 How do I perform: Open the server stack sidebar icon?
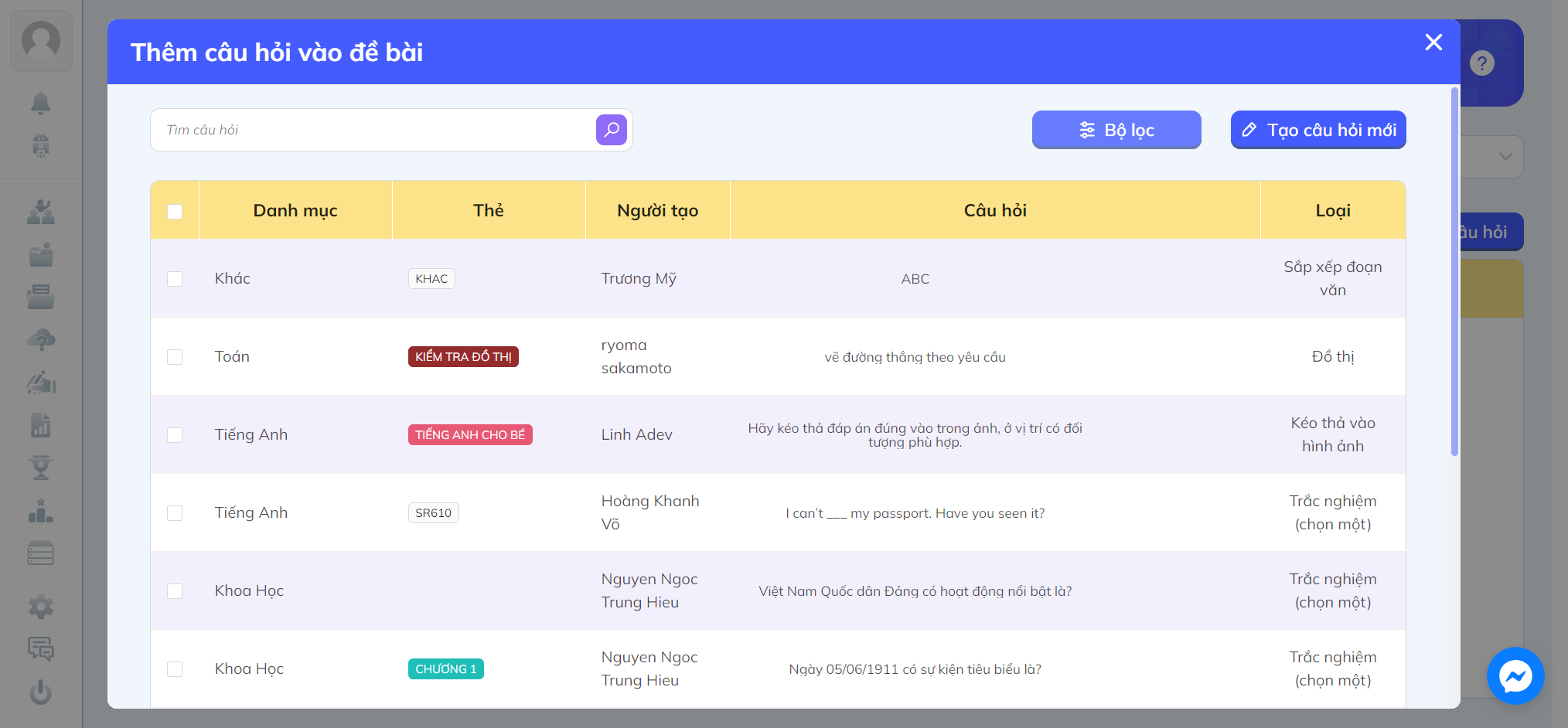(x=41, y=553)
